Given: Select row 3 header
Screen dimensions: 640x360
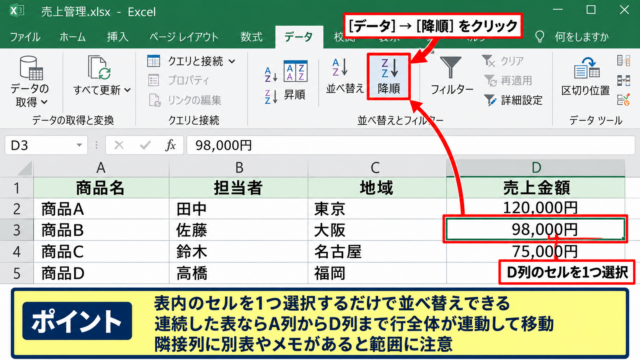Looking at the screenshot, I should [x=16, y=230].
